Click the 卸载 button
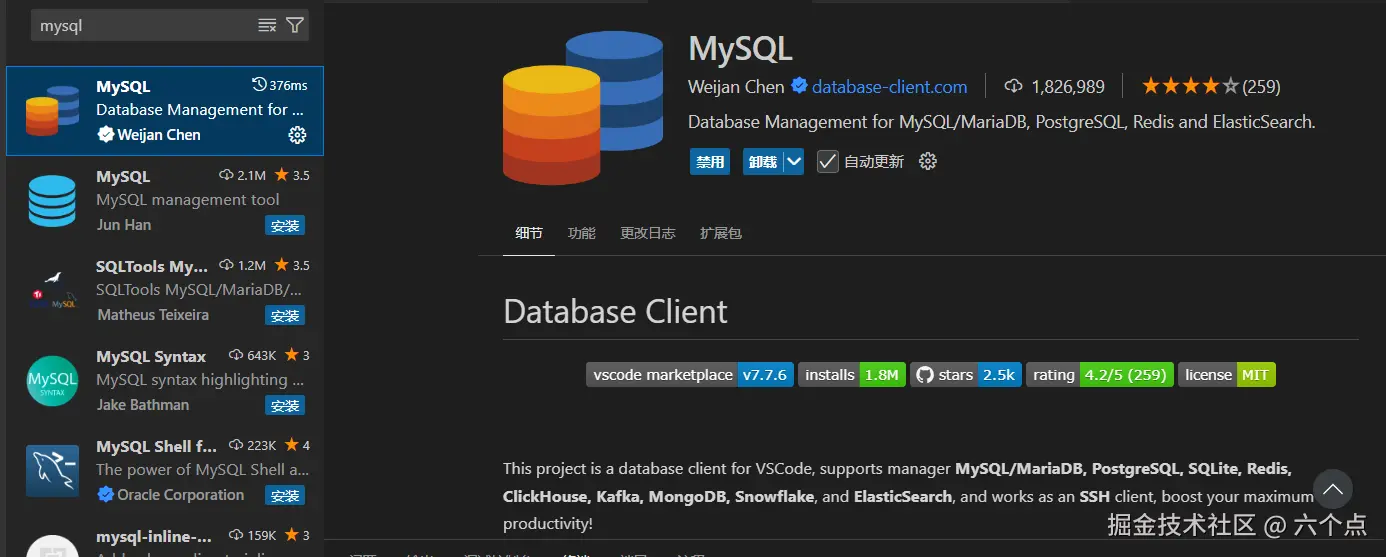The width and height of the screenshot is (1386, 557). pos(763,161)
